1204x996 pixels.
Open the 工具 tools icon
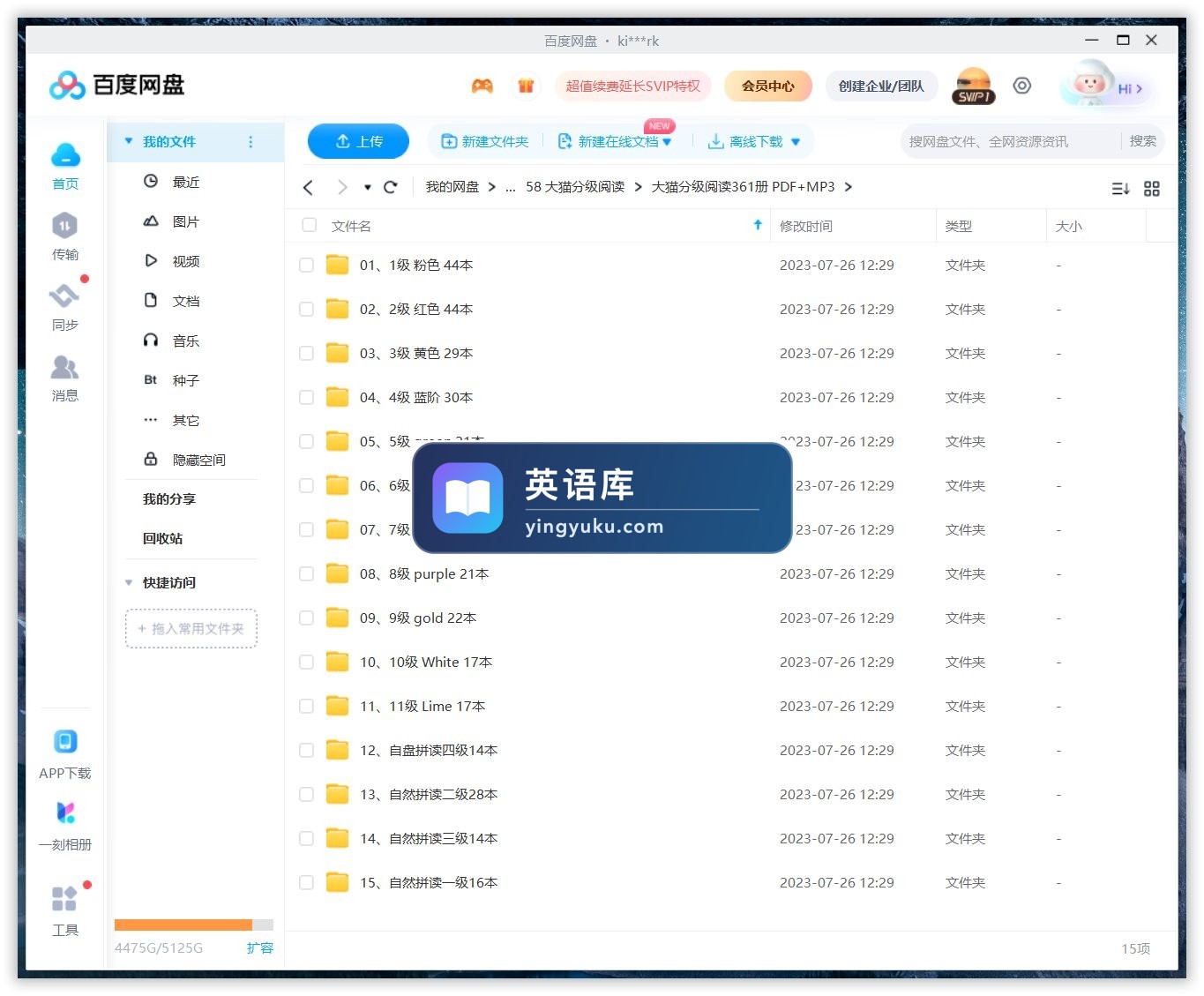(x=64, y=898)
